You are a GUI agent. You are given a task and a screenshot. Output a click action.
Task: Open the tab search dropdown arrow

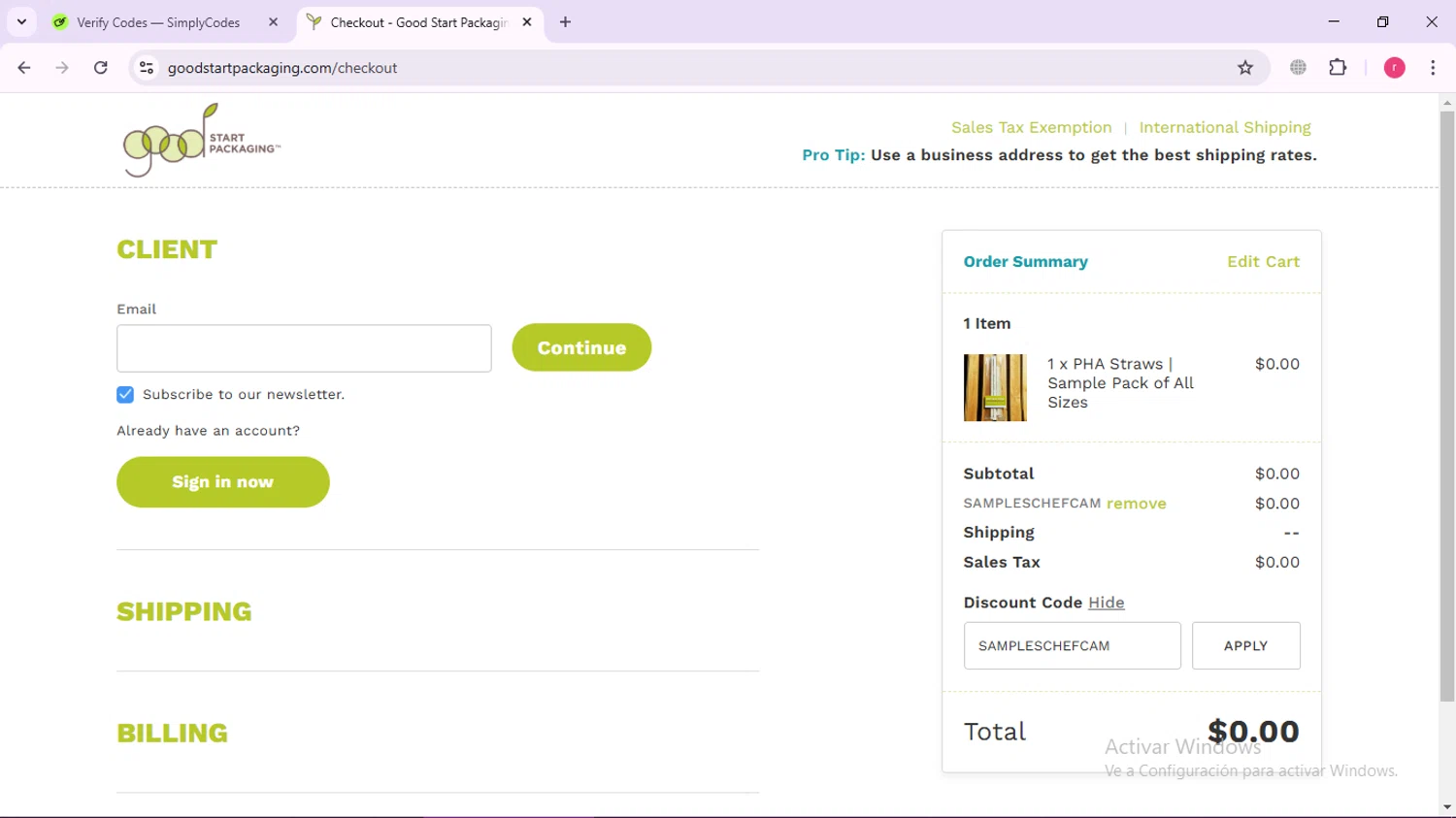coord(21,22)
